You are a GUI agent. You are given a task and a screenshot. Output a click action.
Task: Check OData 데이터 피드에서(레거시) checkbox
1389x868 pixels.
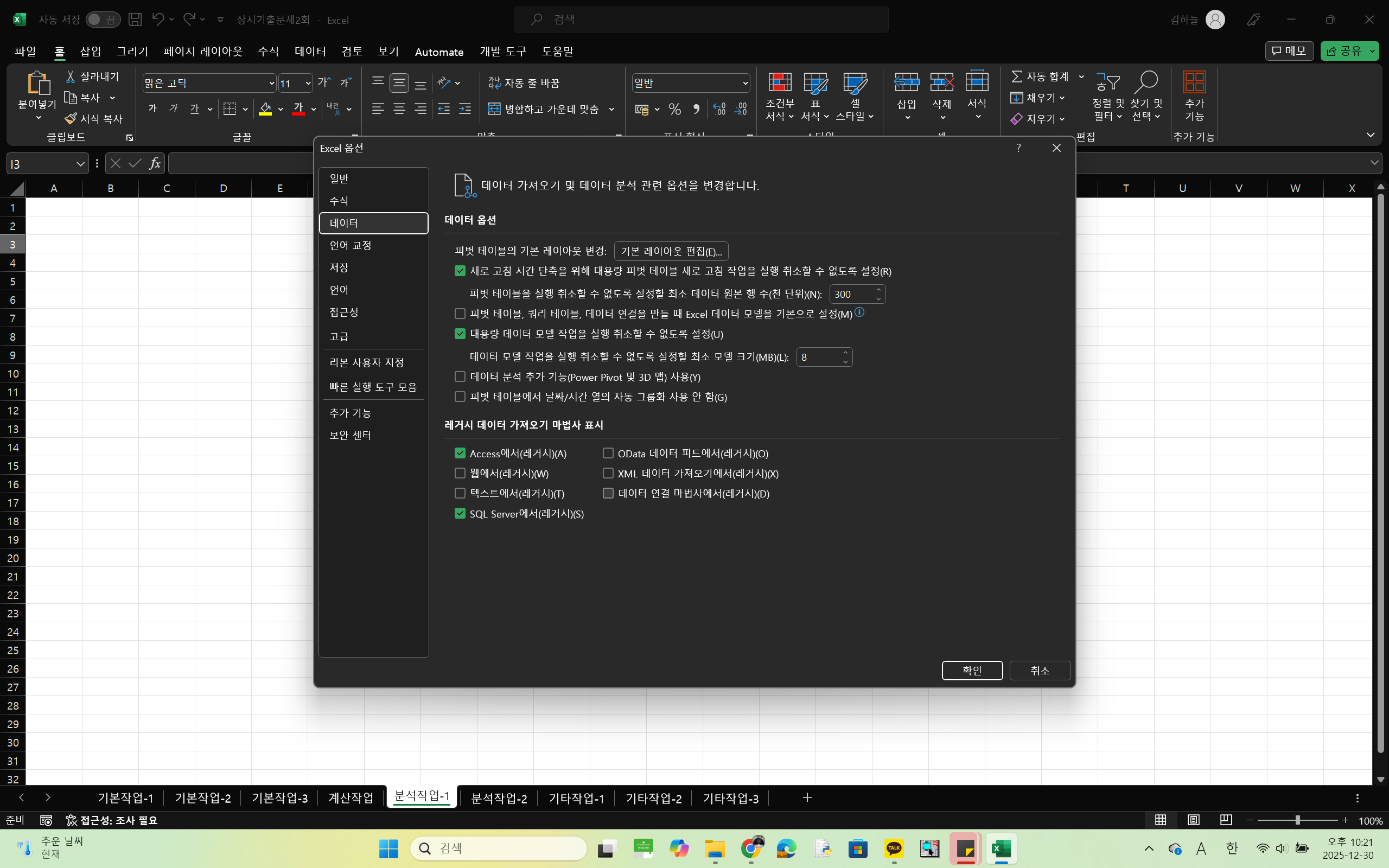coord(608,453)
